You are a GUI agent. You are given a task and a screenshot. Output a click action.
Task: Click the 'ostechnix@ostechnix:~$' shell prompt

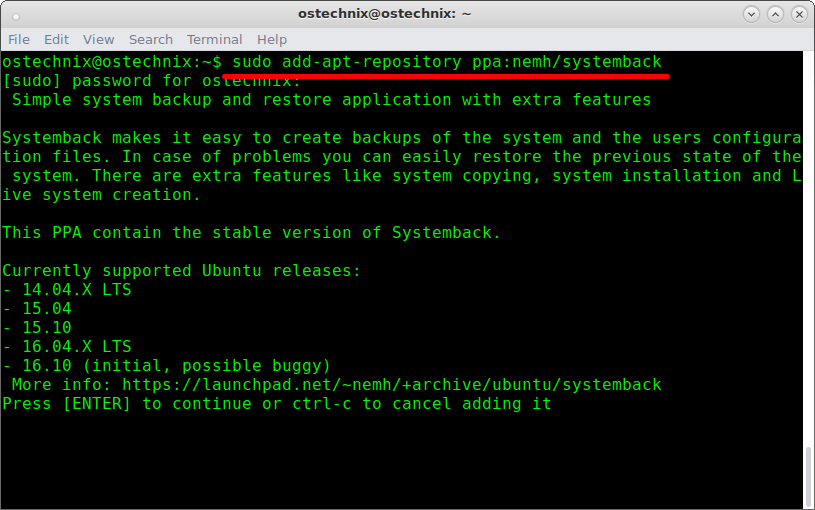pyautogui.click(x=112, y=62)
